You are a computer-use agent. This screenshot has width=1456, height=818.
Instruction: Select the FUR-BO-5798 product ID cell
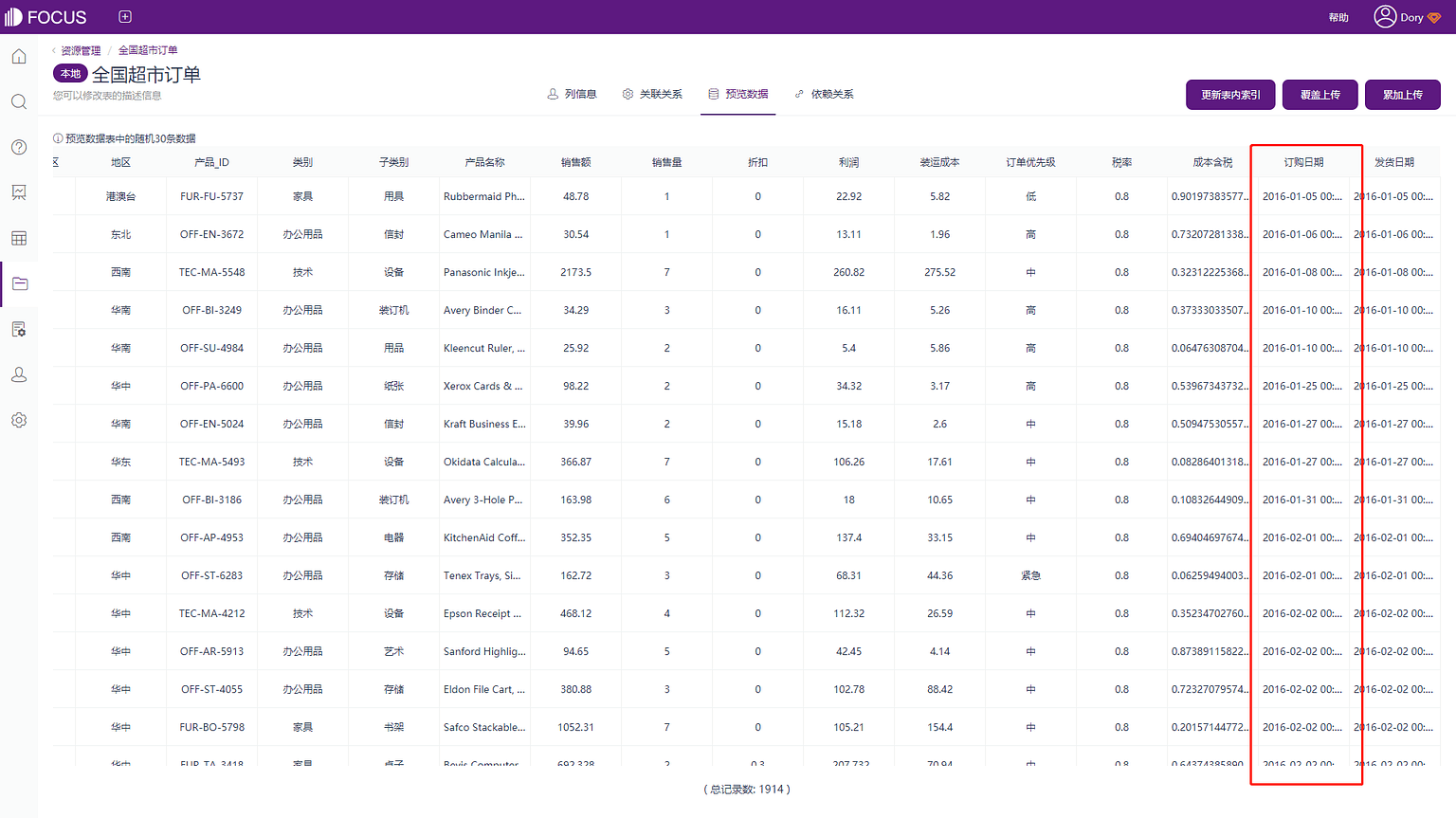pos(211,727)
